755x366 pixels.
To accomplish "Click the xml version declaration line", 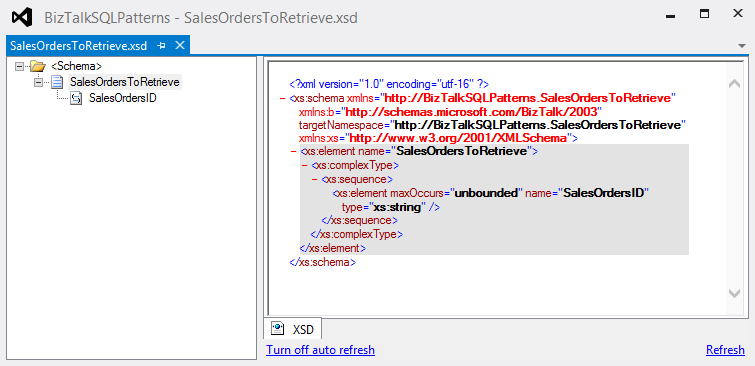I will 389,84.
